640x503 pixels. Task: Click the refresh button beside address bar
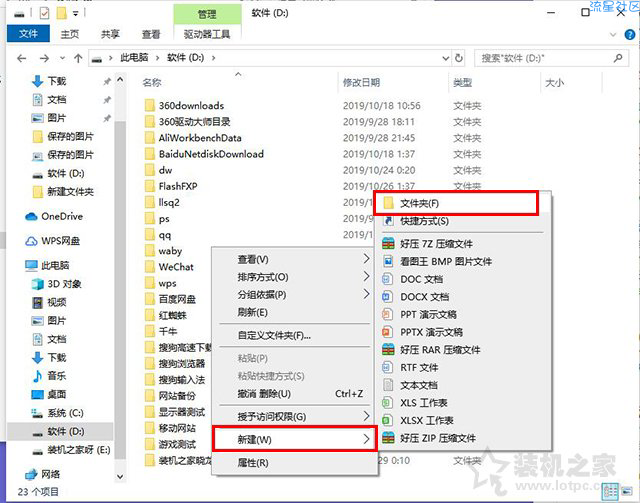[x=459, y=58]
